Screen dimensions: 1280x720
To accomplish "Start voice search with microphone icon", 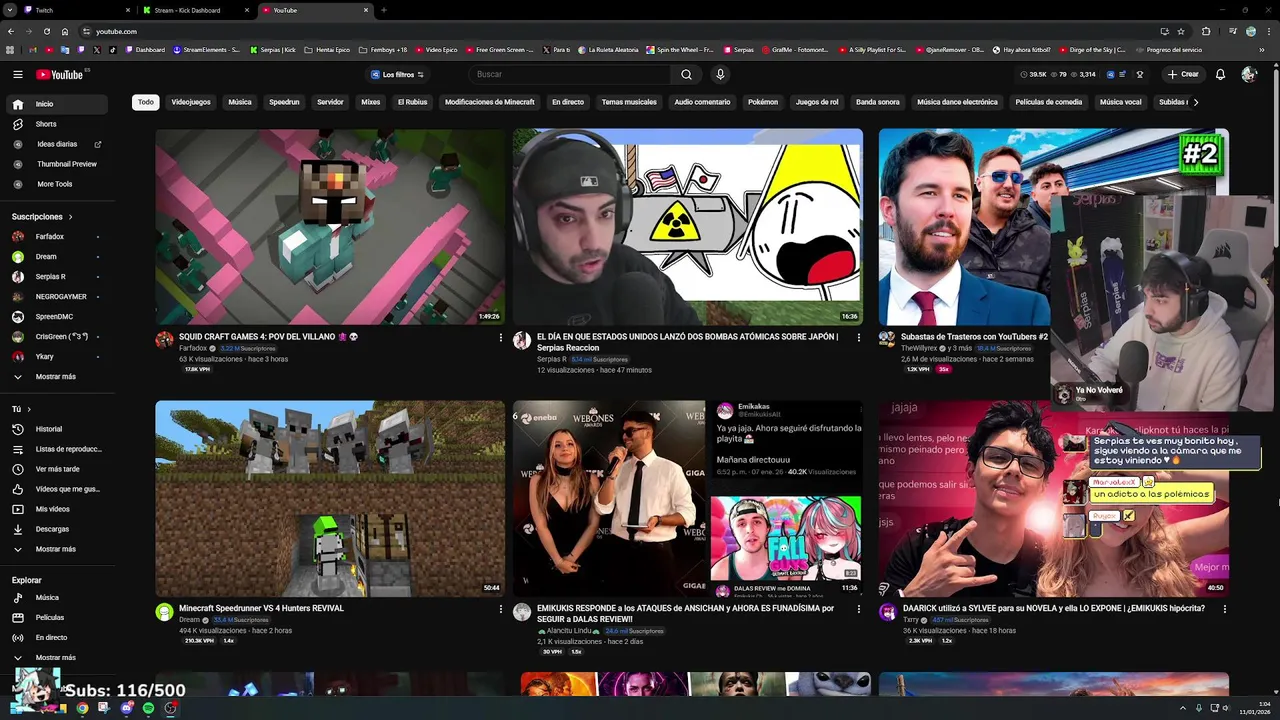I will 720,74.
